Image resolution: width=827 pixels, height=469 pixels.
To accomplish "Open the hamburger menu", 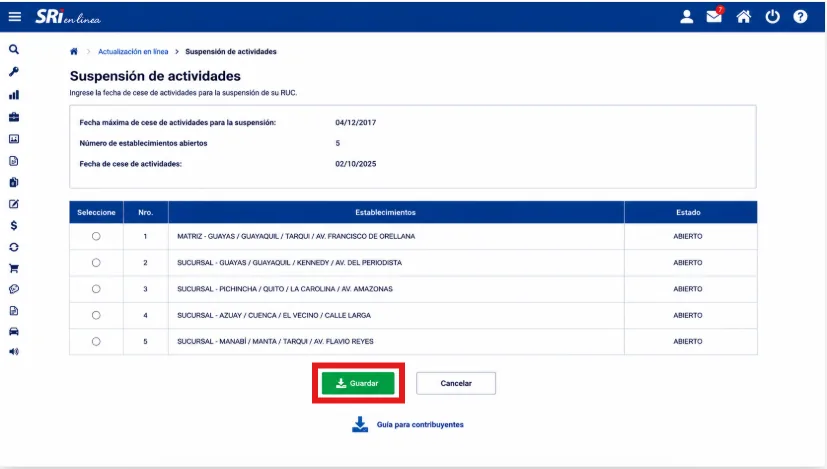I will (x=15, y=16).
